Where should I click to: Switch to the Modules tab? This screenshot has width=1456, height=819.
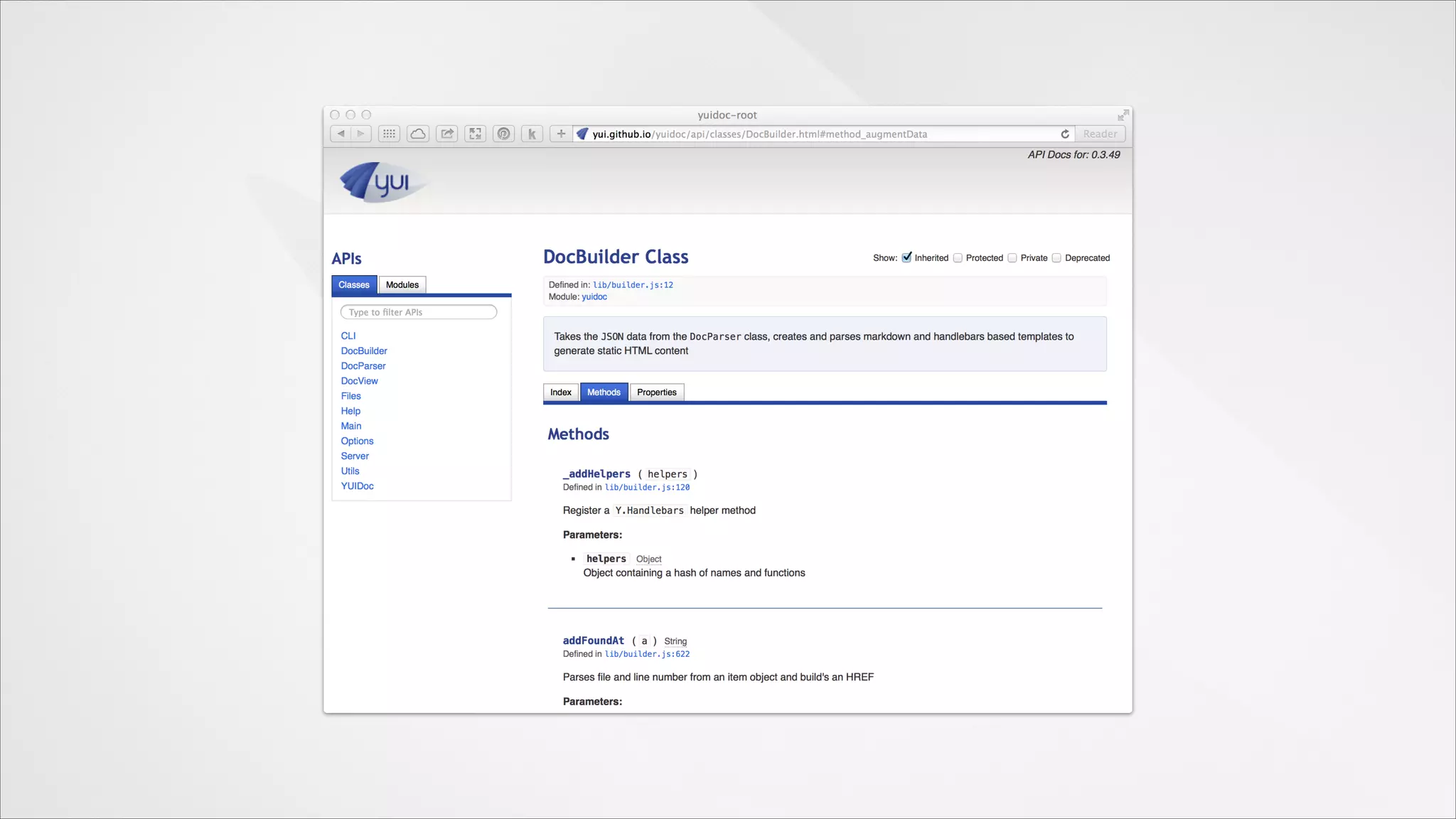click(402, 285)
